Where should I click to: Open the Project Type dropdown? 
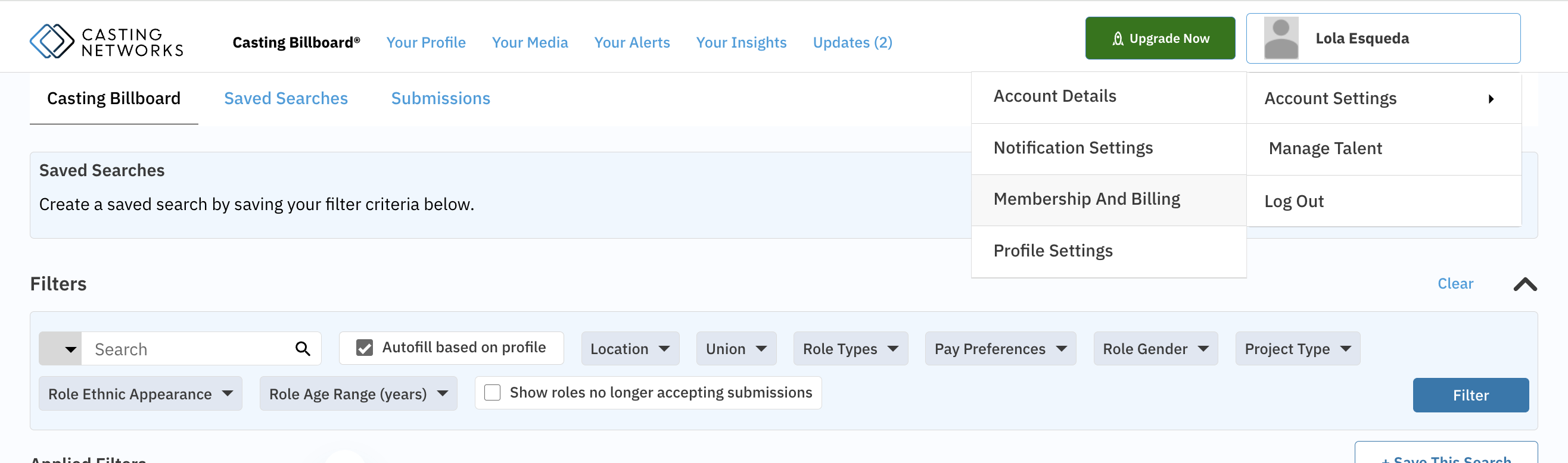(x=1297, y=349)
